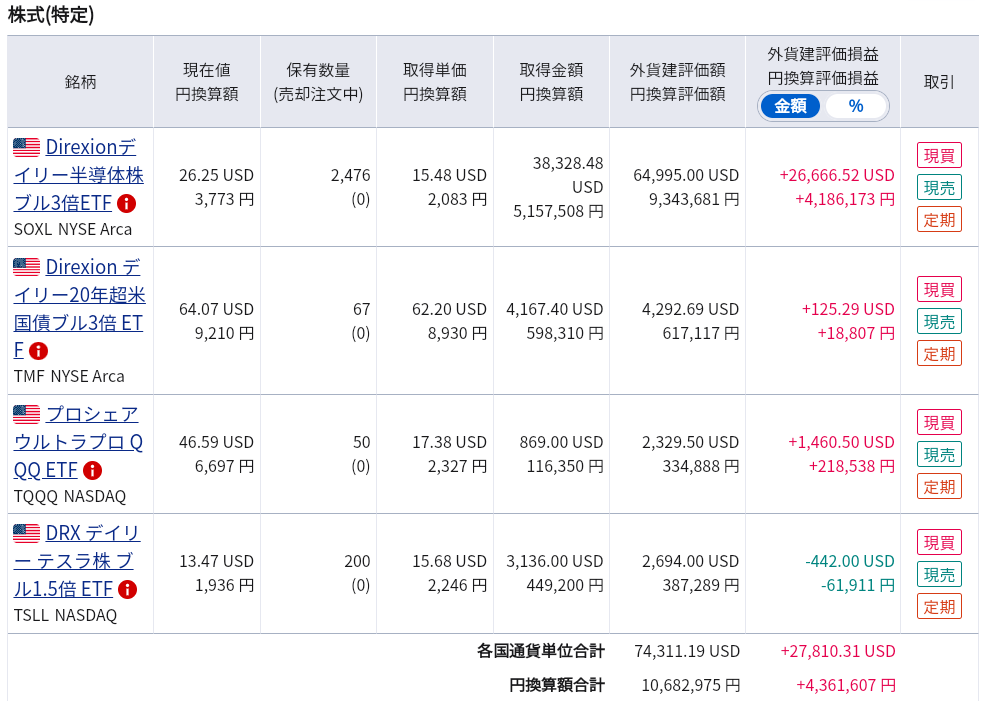Click the US flag icon in the TQQQ row

26,415
